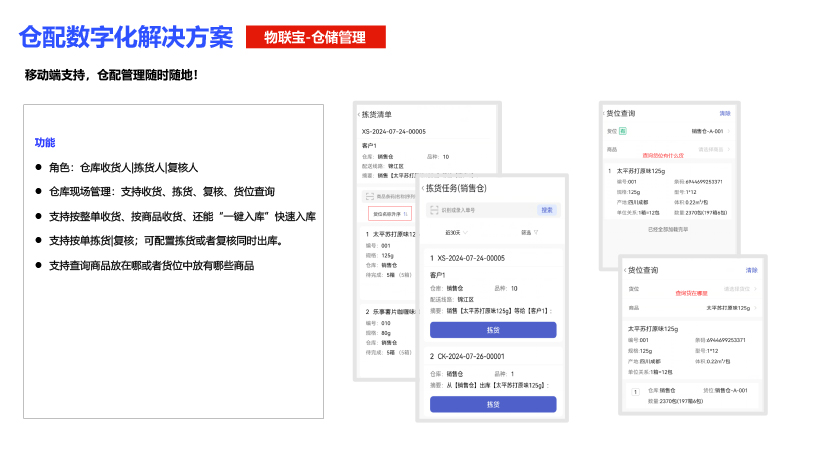Tap the barcode icon in the search field
The image size is (820, 461).
432,210
